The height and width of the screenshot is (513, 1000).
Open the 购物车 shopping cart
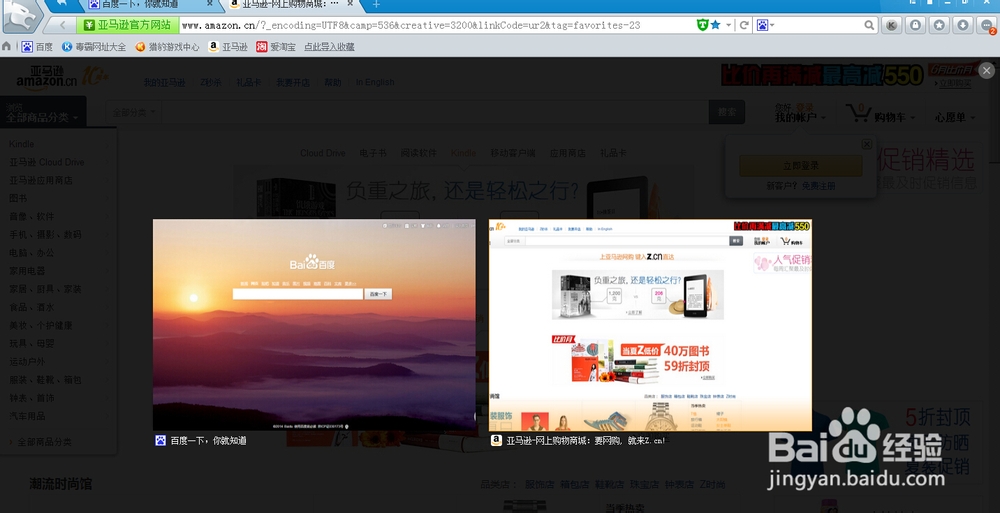click(x=880, y=114)
